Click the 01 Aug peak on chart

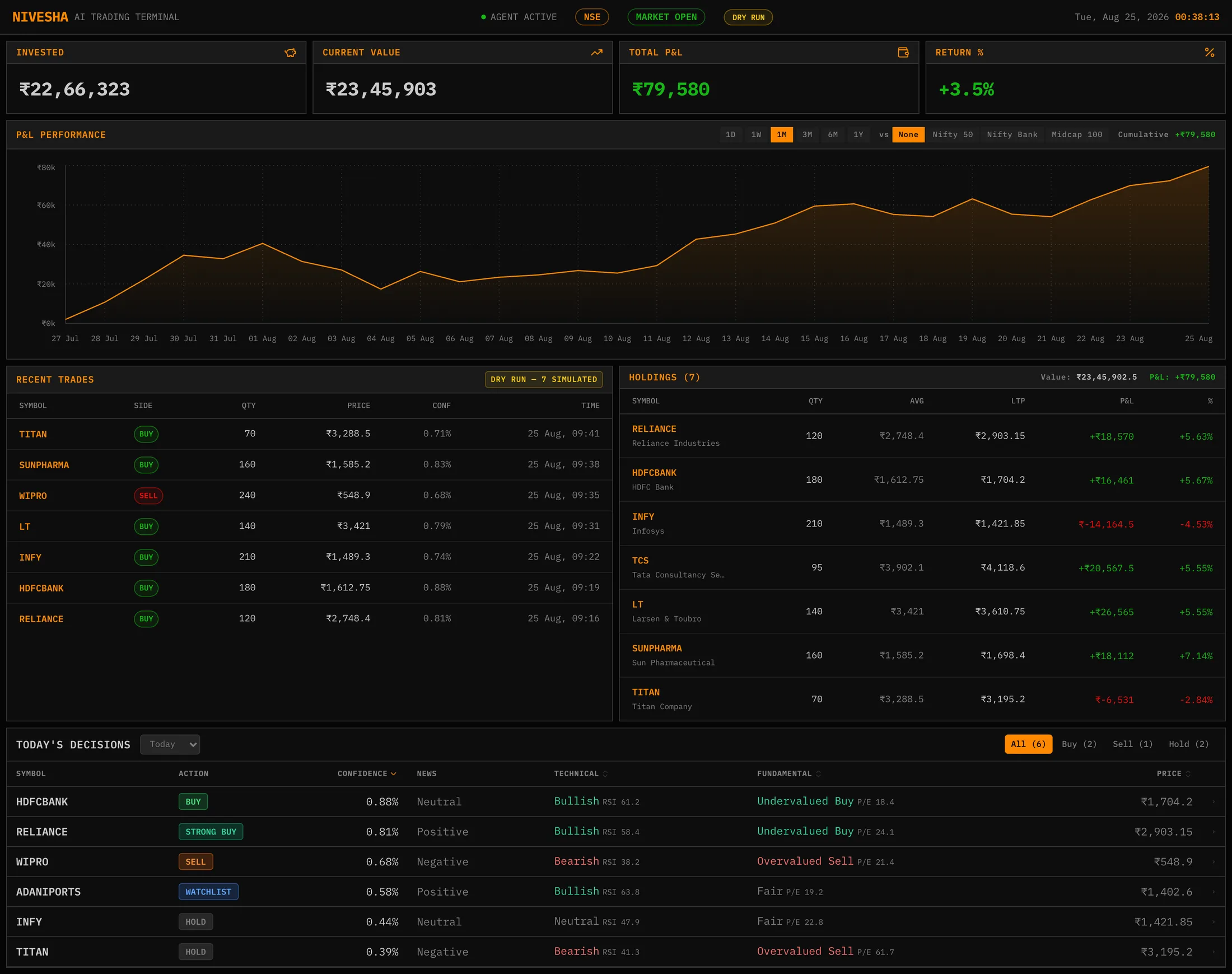tap(262, 244)
